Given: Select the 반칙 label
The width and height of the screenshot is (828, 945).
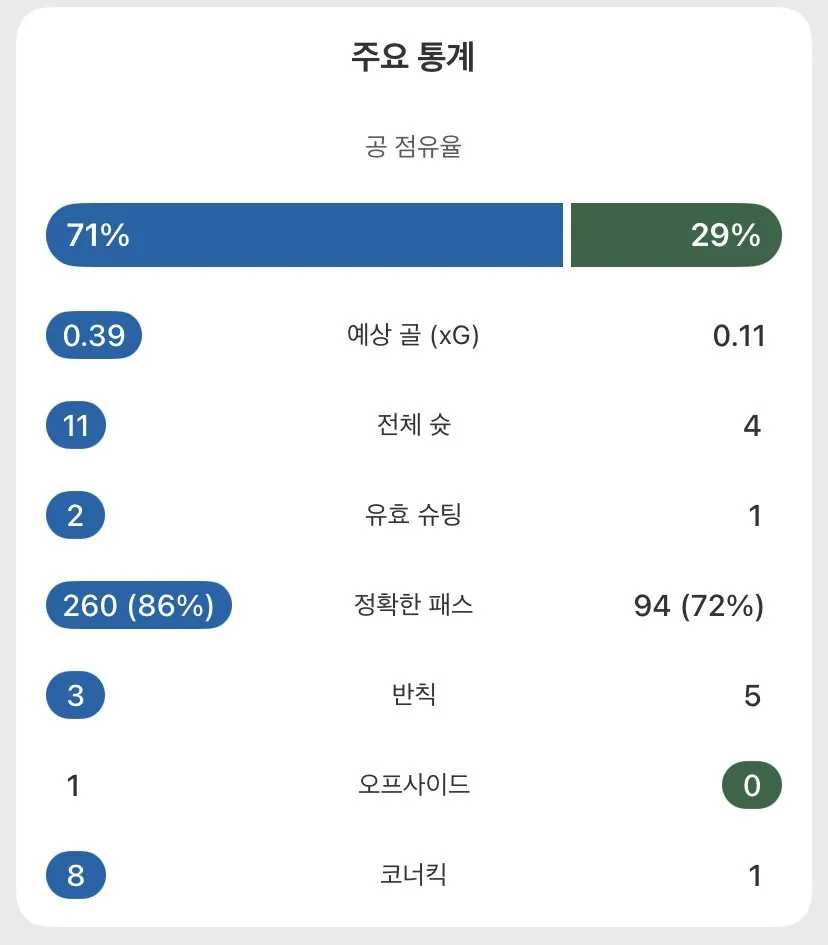Looking at the screenshot, I should click(413, 695).
